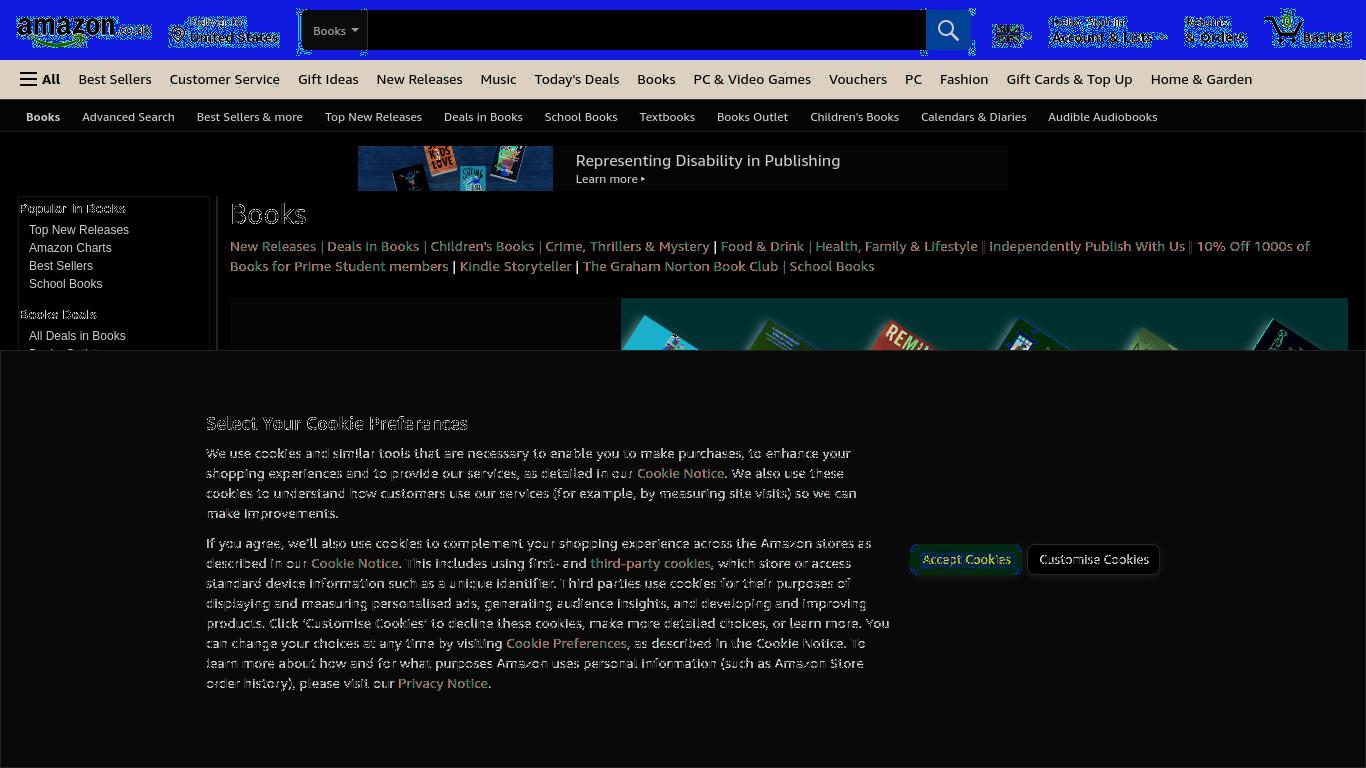Open Top New Releases in sidebar
This screenshot has height=768, width=1366.
(x=79, y=230)
